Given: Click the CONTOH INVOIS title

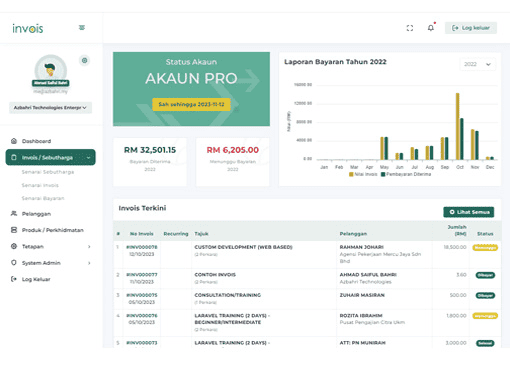Looking at the screenshot, I should 215,275.
